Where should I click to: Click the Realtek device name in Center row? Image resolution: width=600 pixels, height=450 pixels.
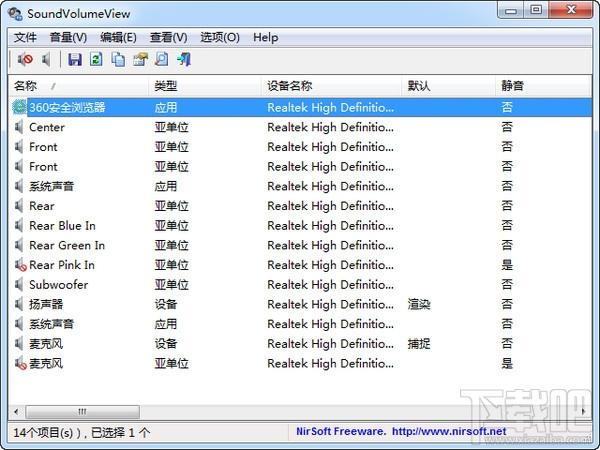(x=331, y=127)
